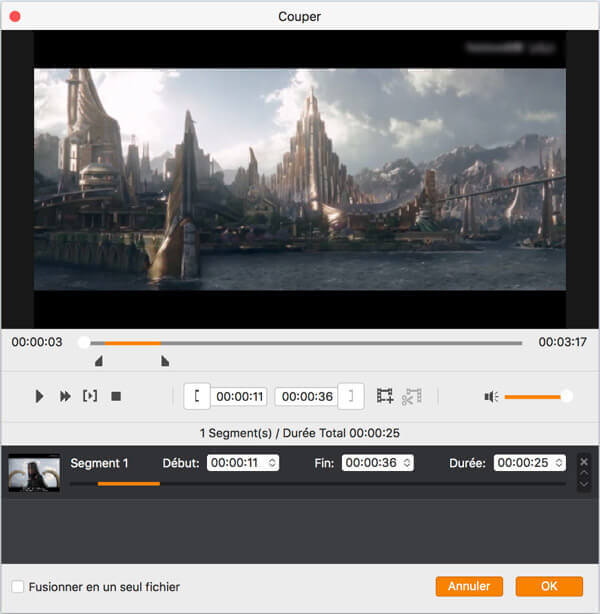Mute audio via the speaker icon
600x614 pixels.
point(491,396)
